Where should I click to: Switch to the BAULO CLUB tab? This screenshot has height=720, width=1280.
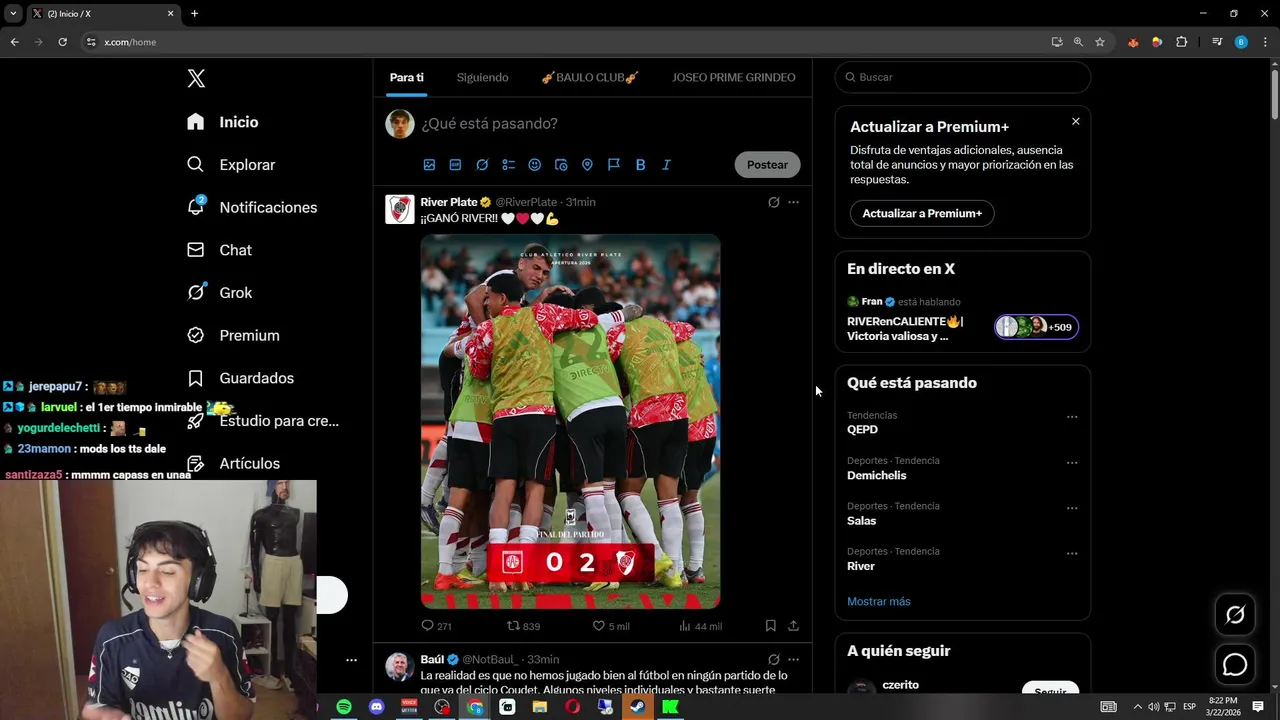point(590,77)
